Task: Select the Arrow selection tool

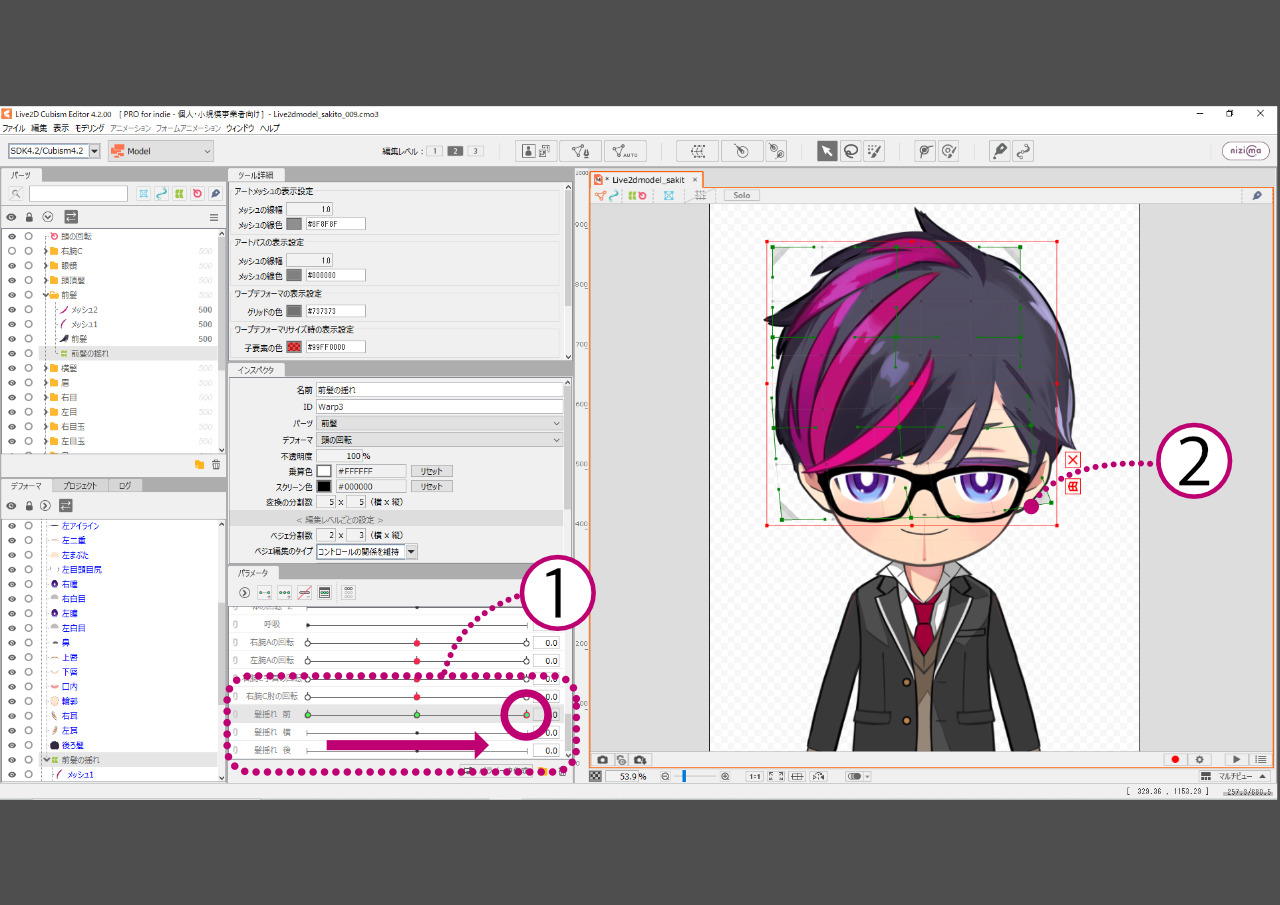Action: (827, 151)
